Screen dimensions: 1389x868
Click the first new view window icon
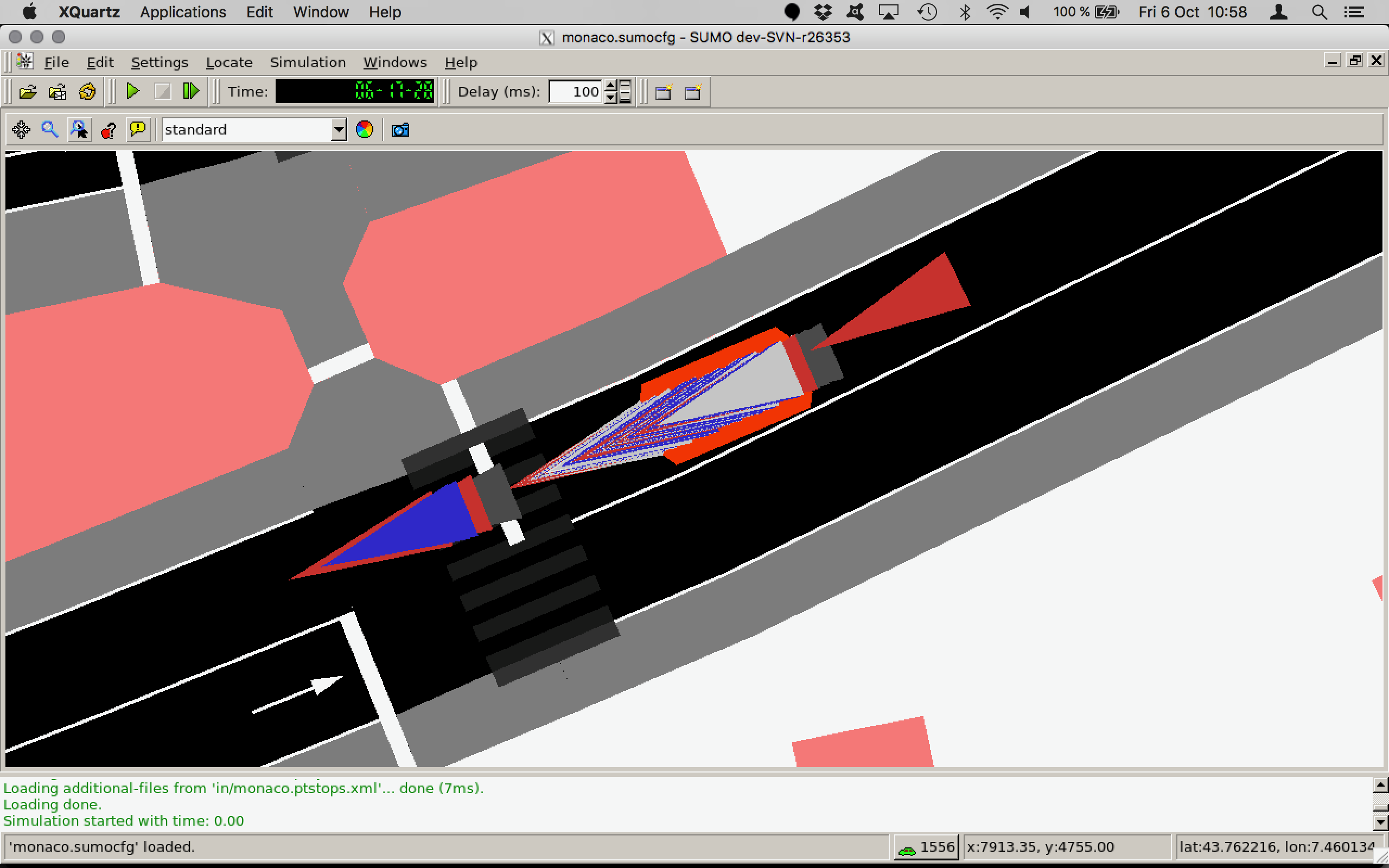[664, 92]
